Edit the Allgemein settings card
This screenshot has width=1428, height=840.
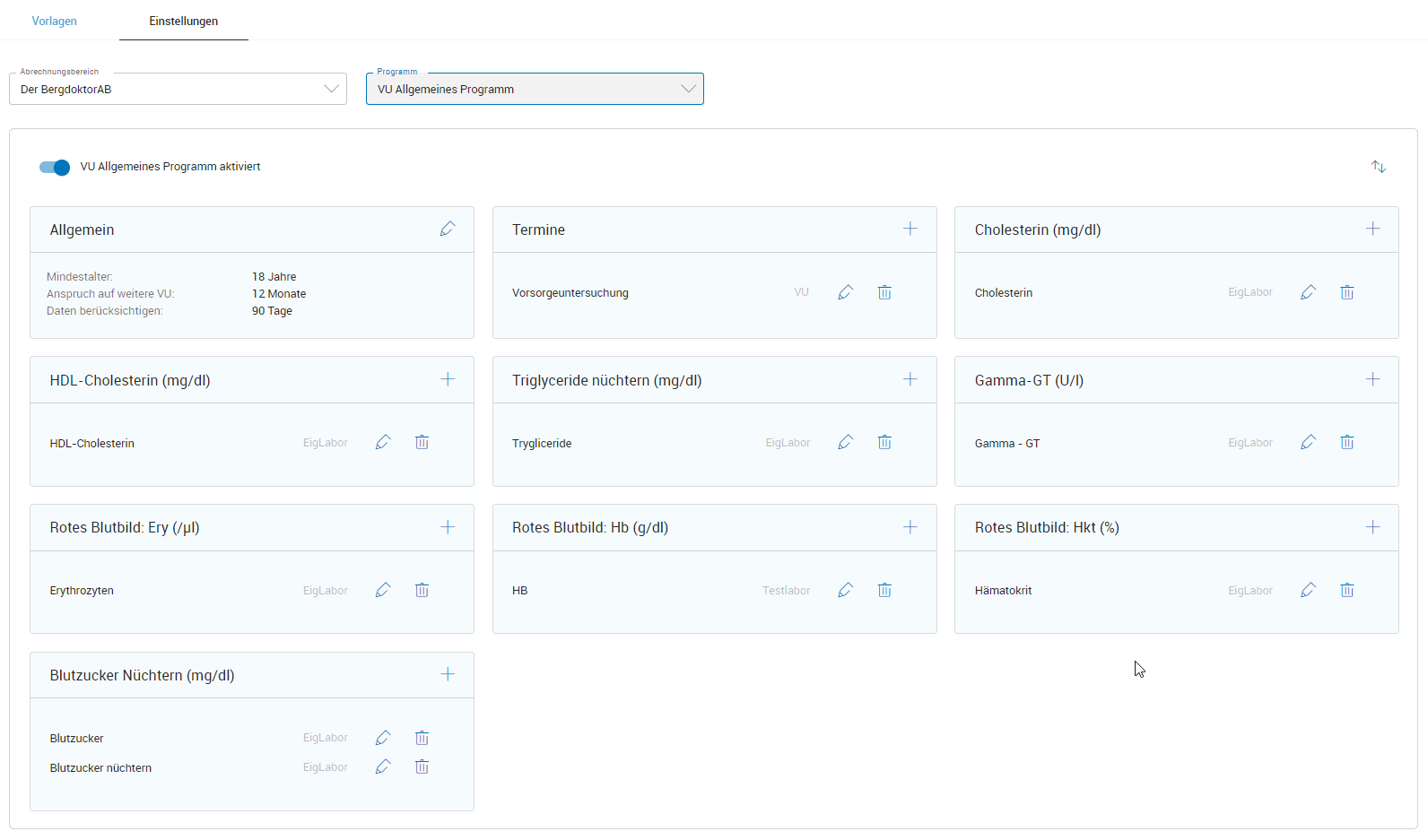pyautogui.click(x=447, y=229)
